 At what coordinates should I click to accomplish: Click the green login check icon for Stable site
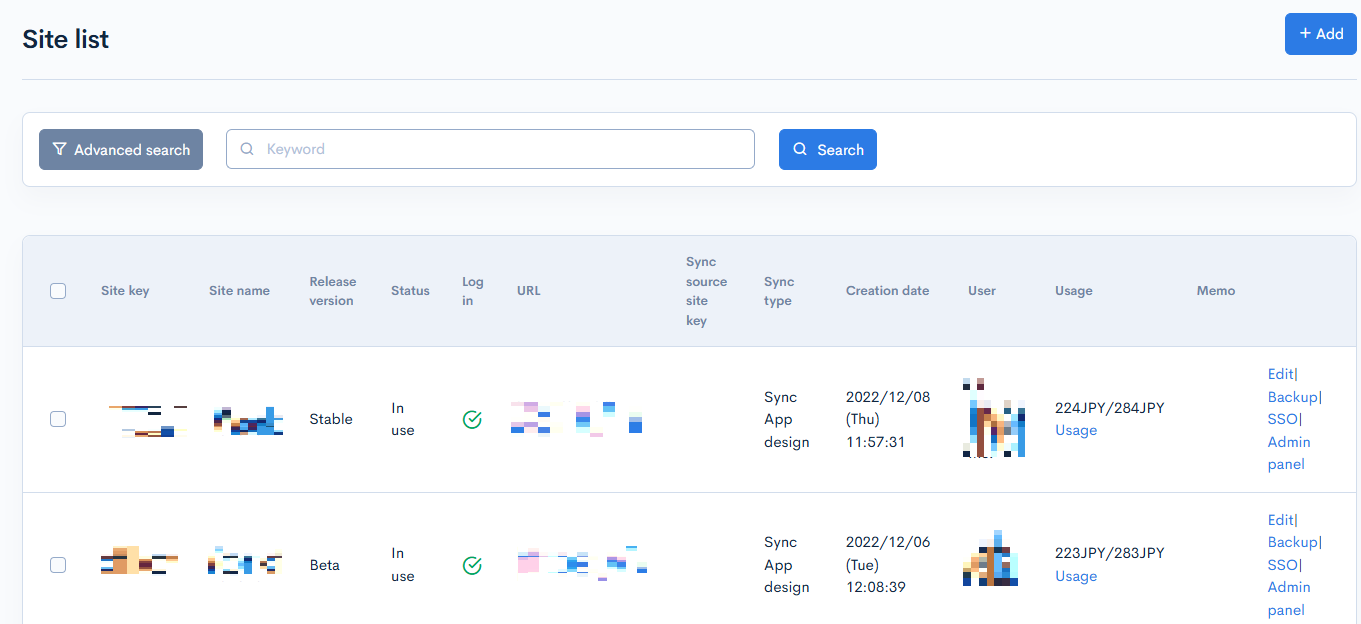pyautogui.click(x=472, y=420)
